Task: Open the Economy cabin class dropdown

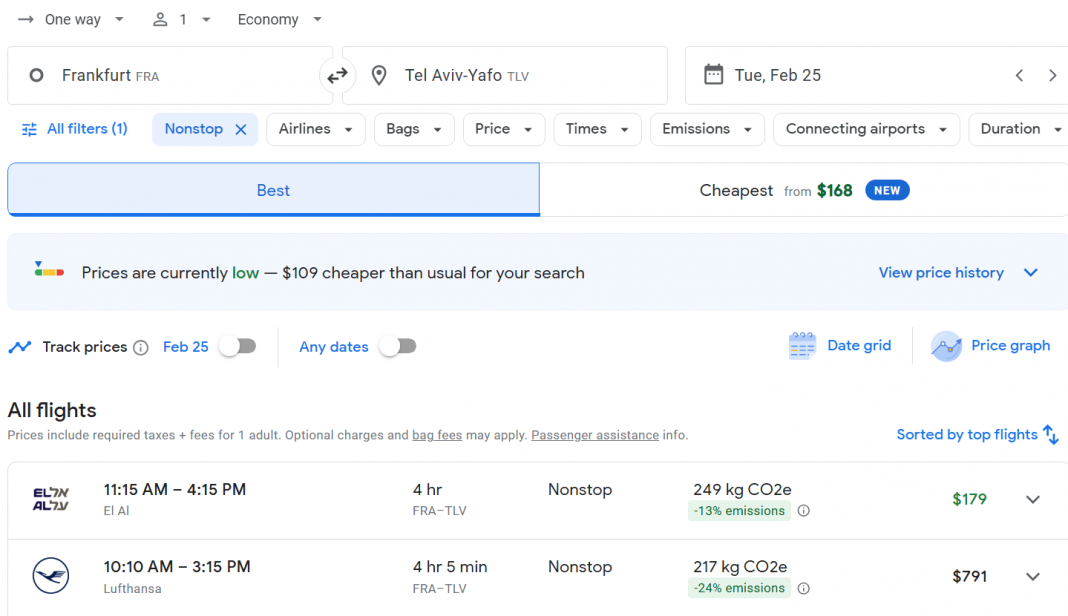Action: (278, 19)
